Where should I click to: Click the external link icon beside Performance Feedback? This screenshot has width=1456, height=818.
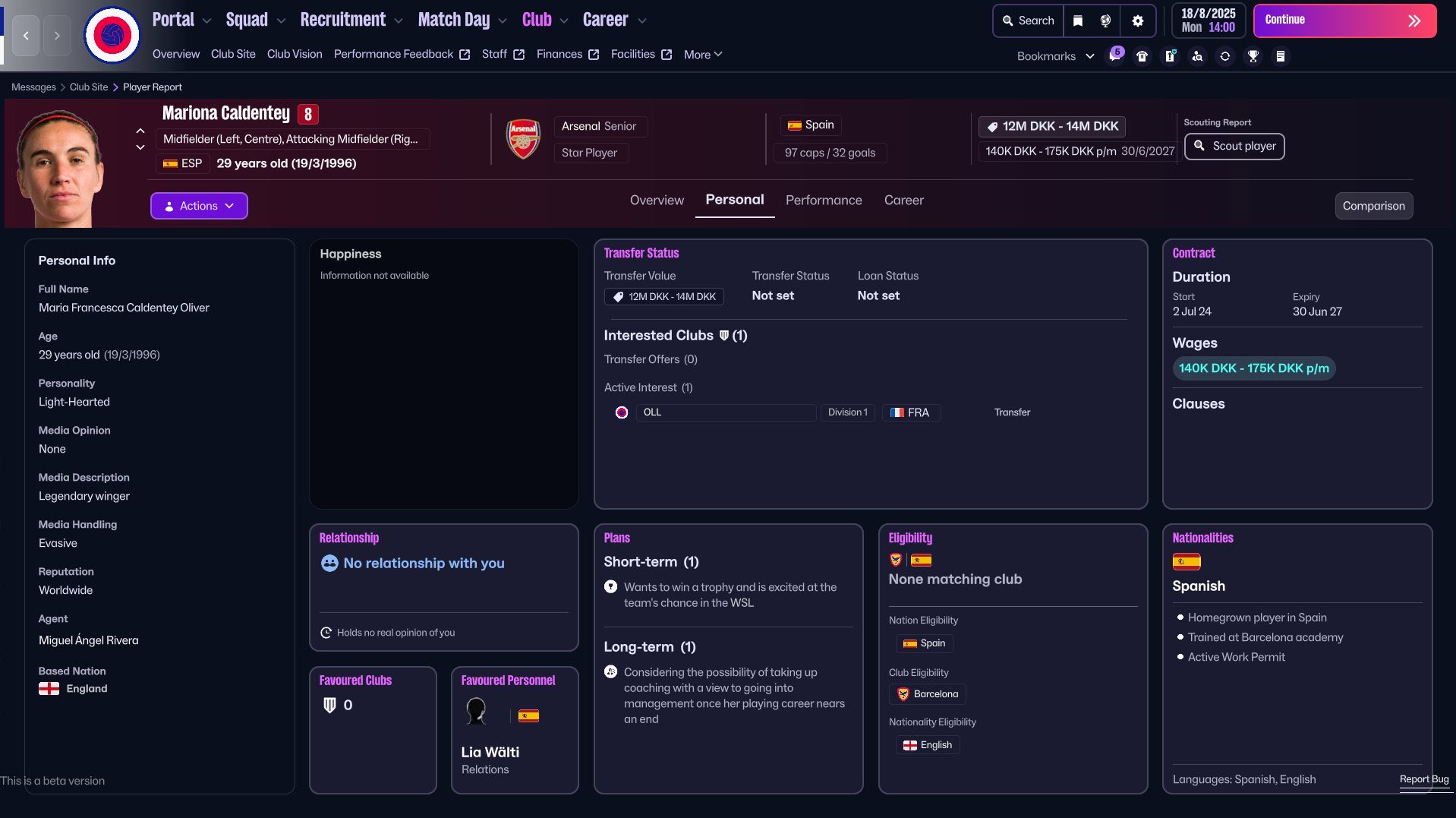click(x=465, y=55)
